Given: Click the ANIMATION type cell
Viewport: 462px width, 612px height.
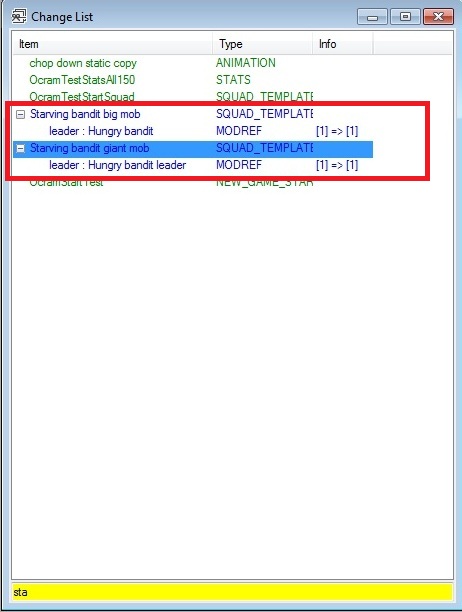Looking at the screenshot, I should 246,63.
